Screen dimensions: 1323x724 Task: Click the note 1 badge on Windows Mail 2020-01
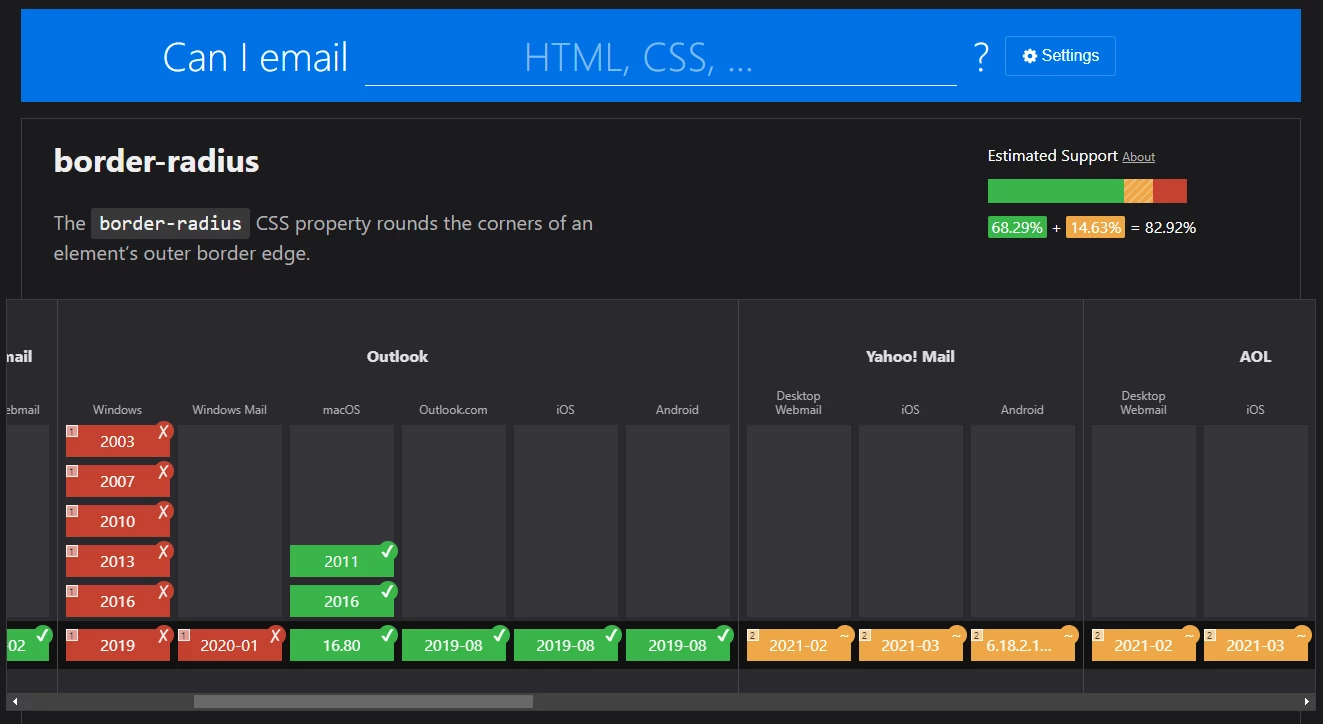pyautogui.click(x=184, y=635)
